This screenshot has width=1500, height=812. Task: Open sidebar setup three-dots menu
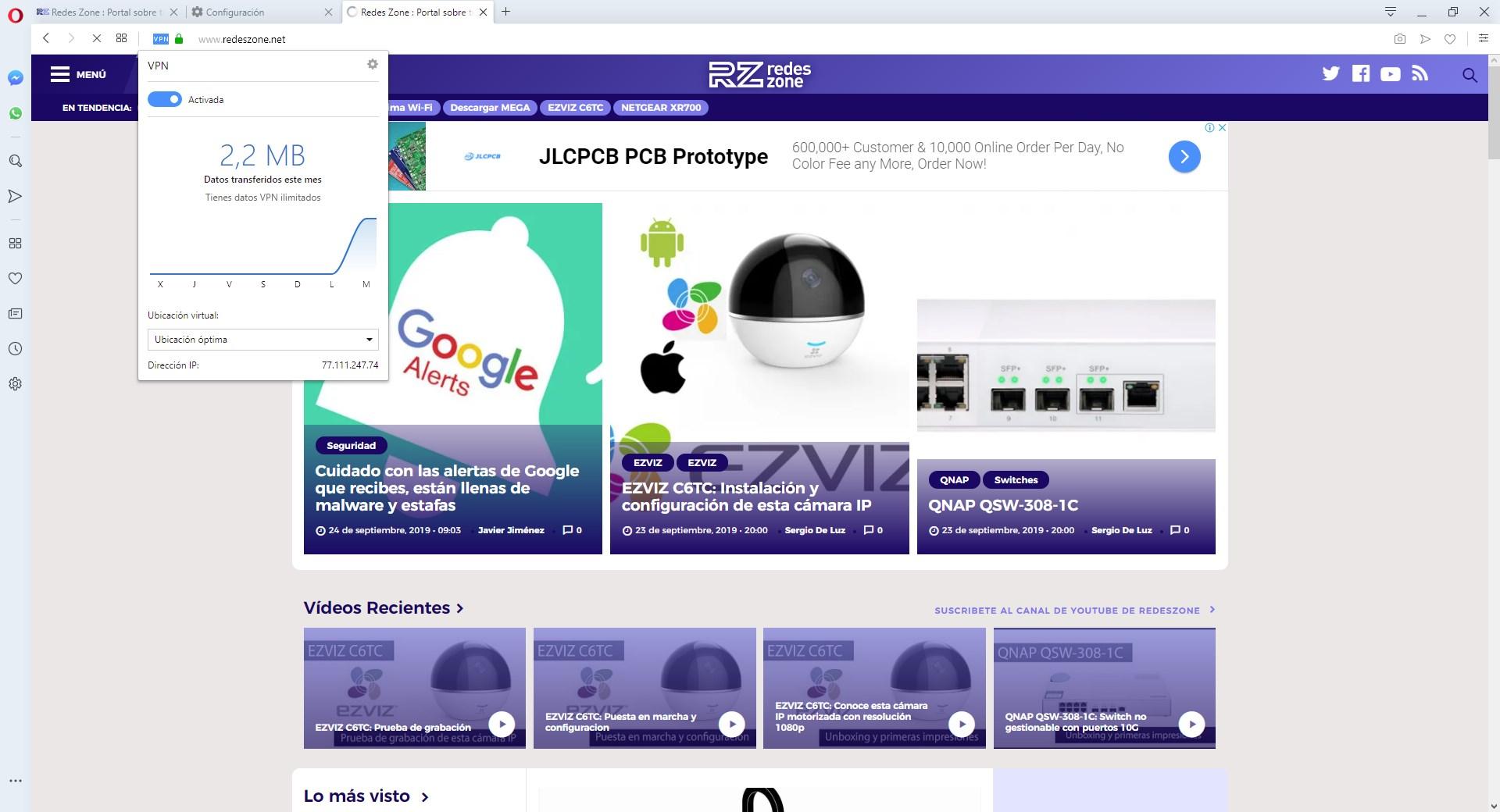coord(15,781)
